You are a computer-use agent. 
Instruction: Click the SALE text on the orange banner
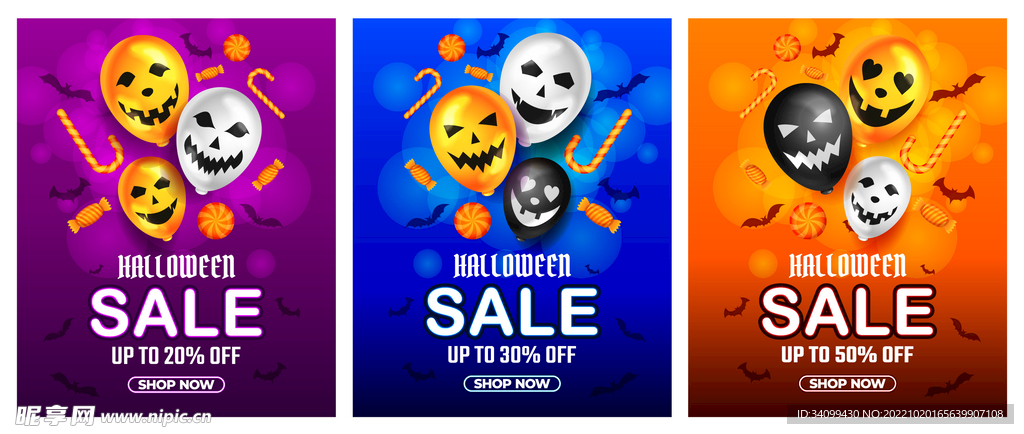point(848,311)
